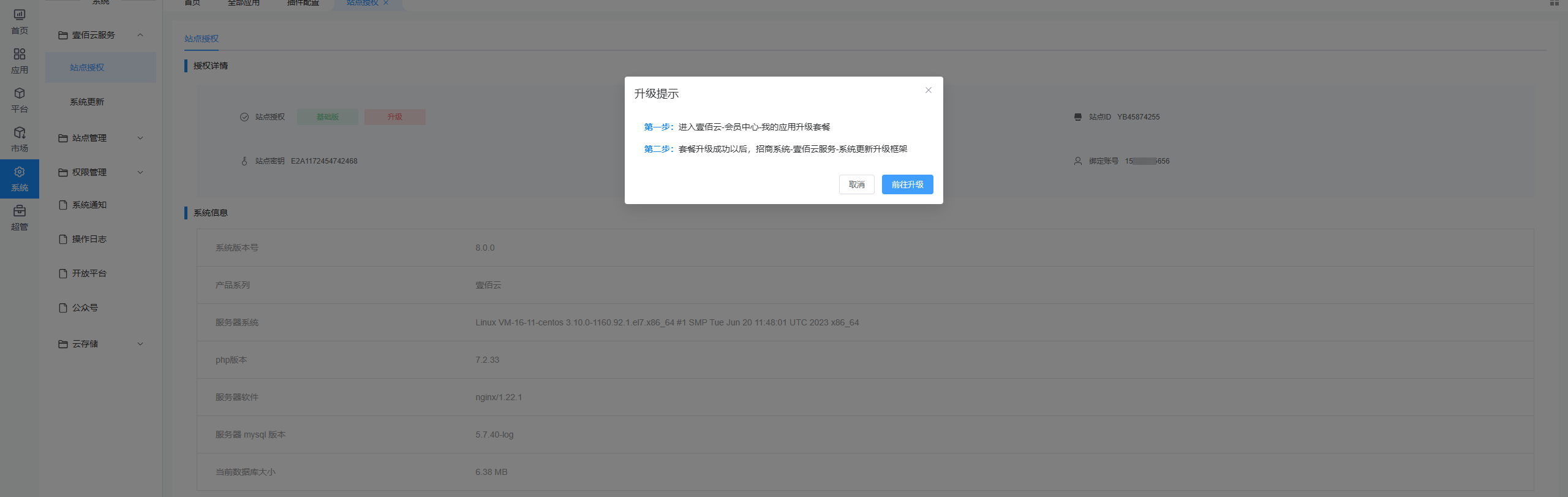Click the 权限管理 folder icon

(x=62, y=172)
